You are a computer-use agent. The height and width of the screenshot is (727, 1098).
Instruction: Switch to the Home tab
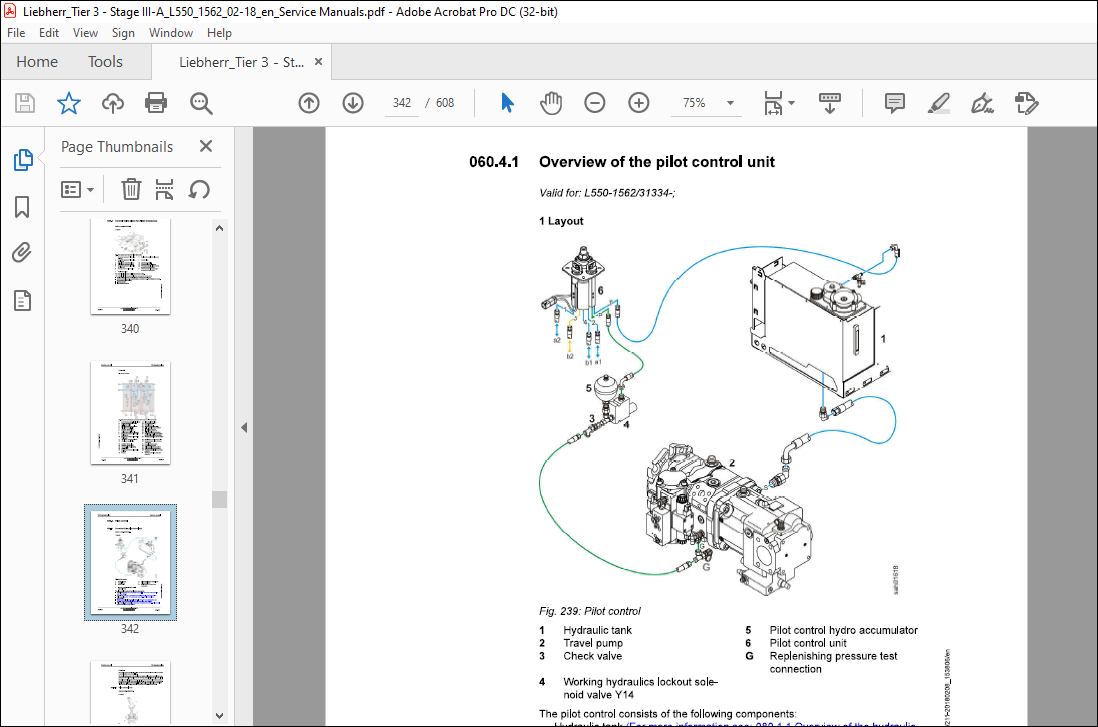[37, 62]
